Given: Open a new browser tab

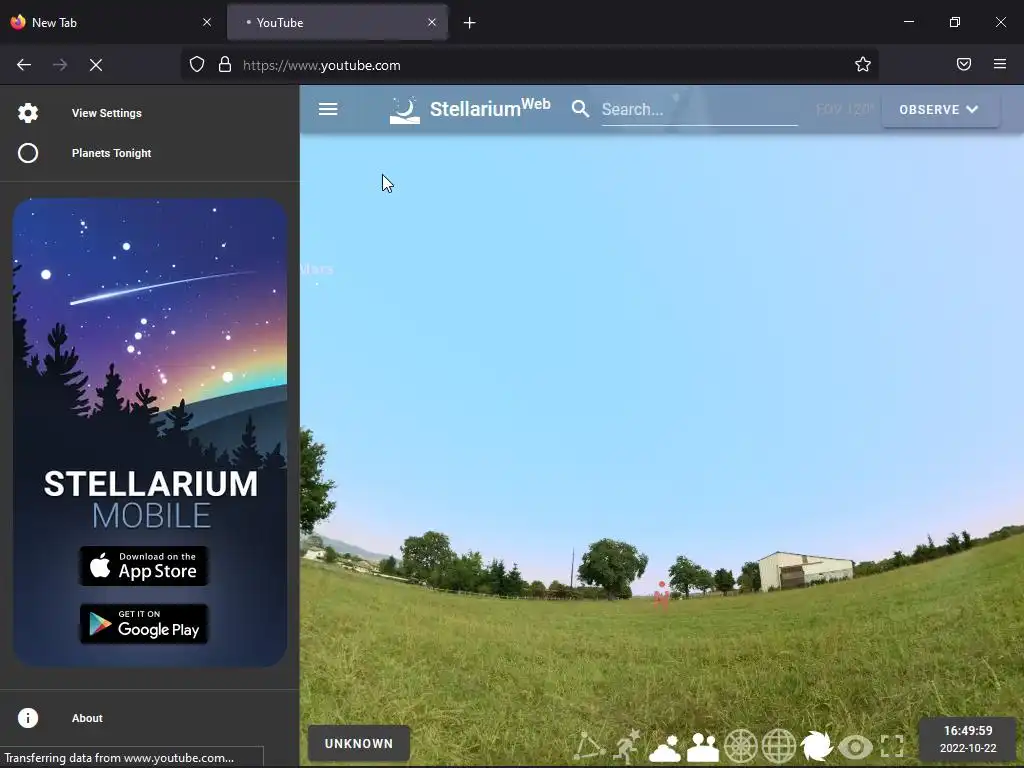Looking at the screenshot, I should [470, 23].
